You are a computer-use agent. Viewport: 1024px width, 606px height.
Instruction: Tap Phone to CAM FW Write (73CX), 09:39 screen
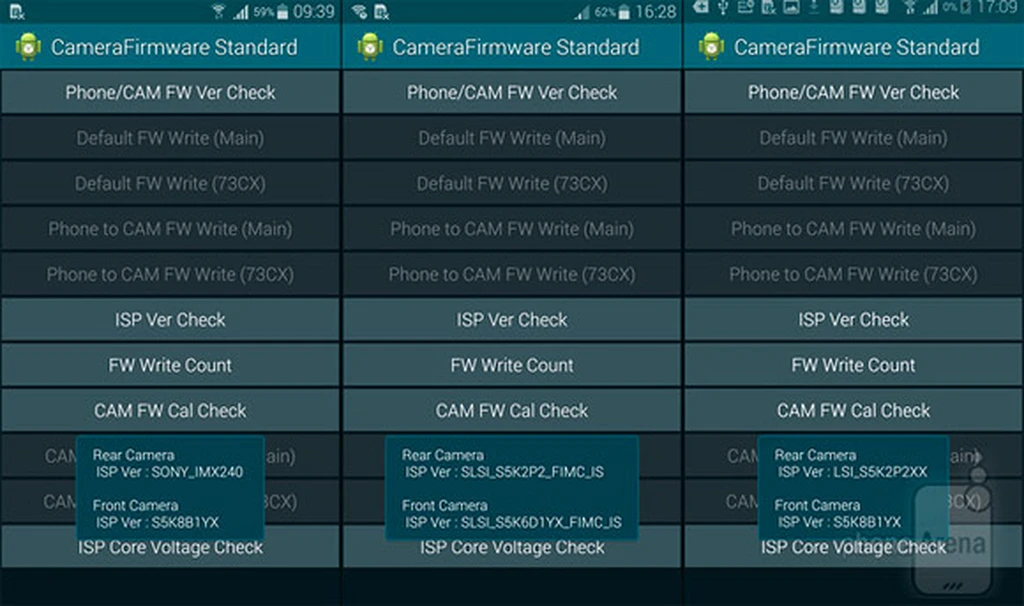[x=170, y=274]
